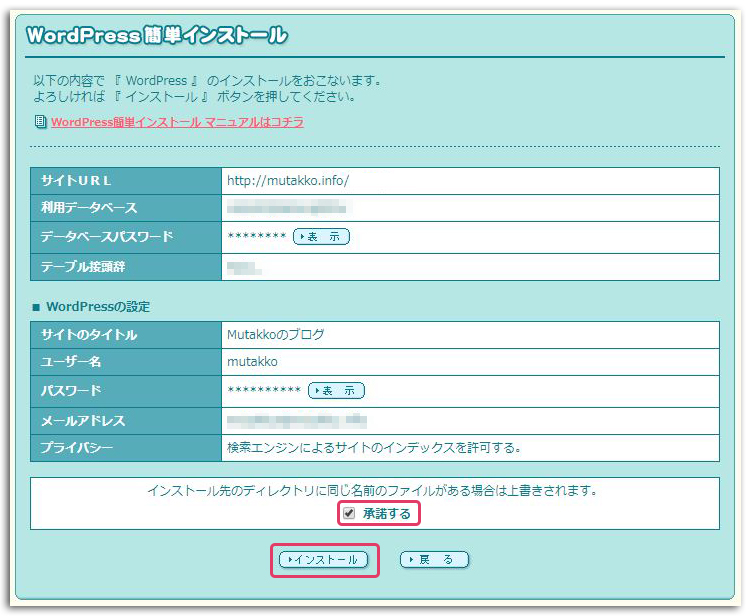
Task: Click the サイトURL label cell
Action: coord(76,181)
